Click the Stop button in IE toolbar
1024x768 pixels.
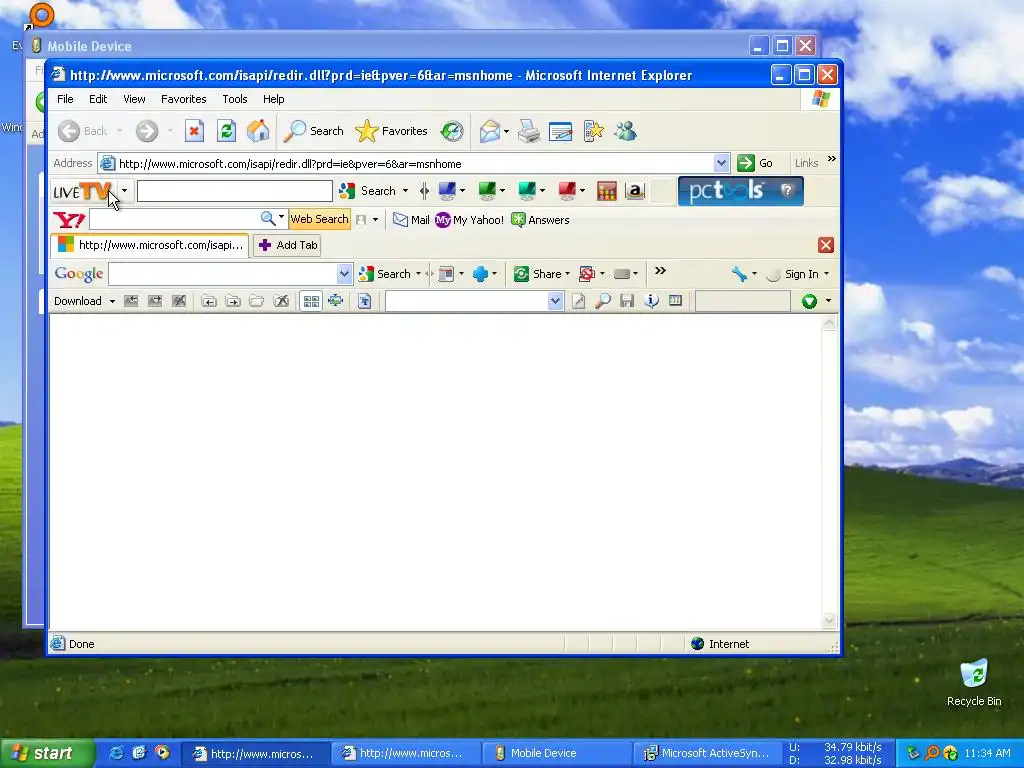194,131
